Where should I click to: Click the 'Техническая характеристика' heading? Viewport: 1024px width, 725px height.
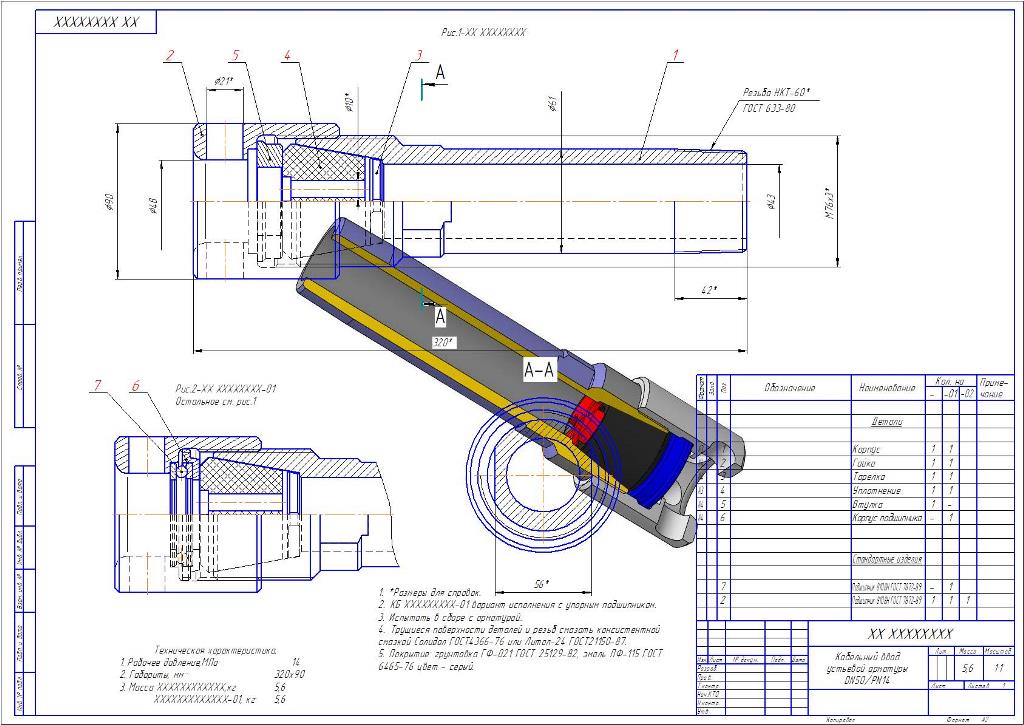click(x=216, y=650)
